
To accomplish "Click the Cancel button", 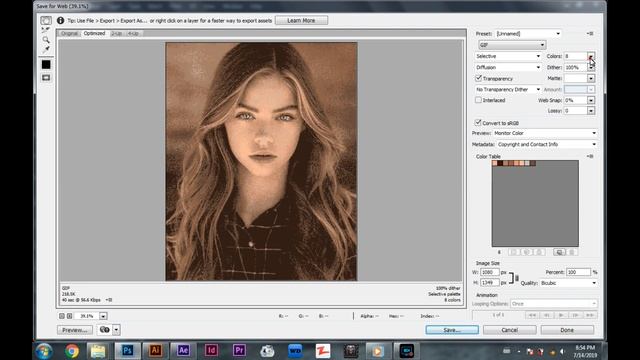I will [509, 330].
